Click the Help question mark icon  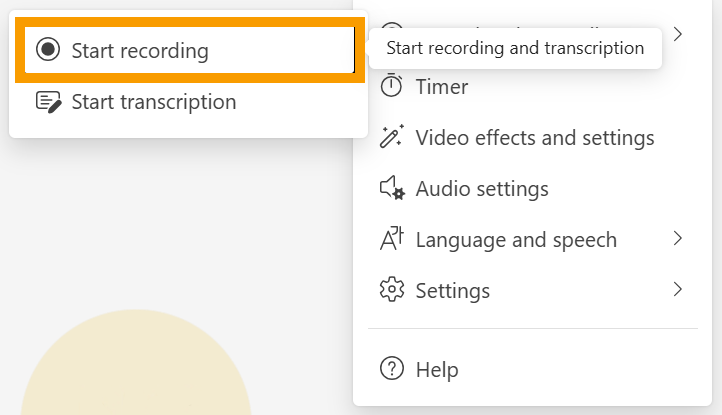point(392,370)
